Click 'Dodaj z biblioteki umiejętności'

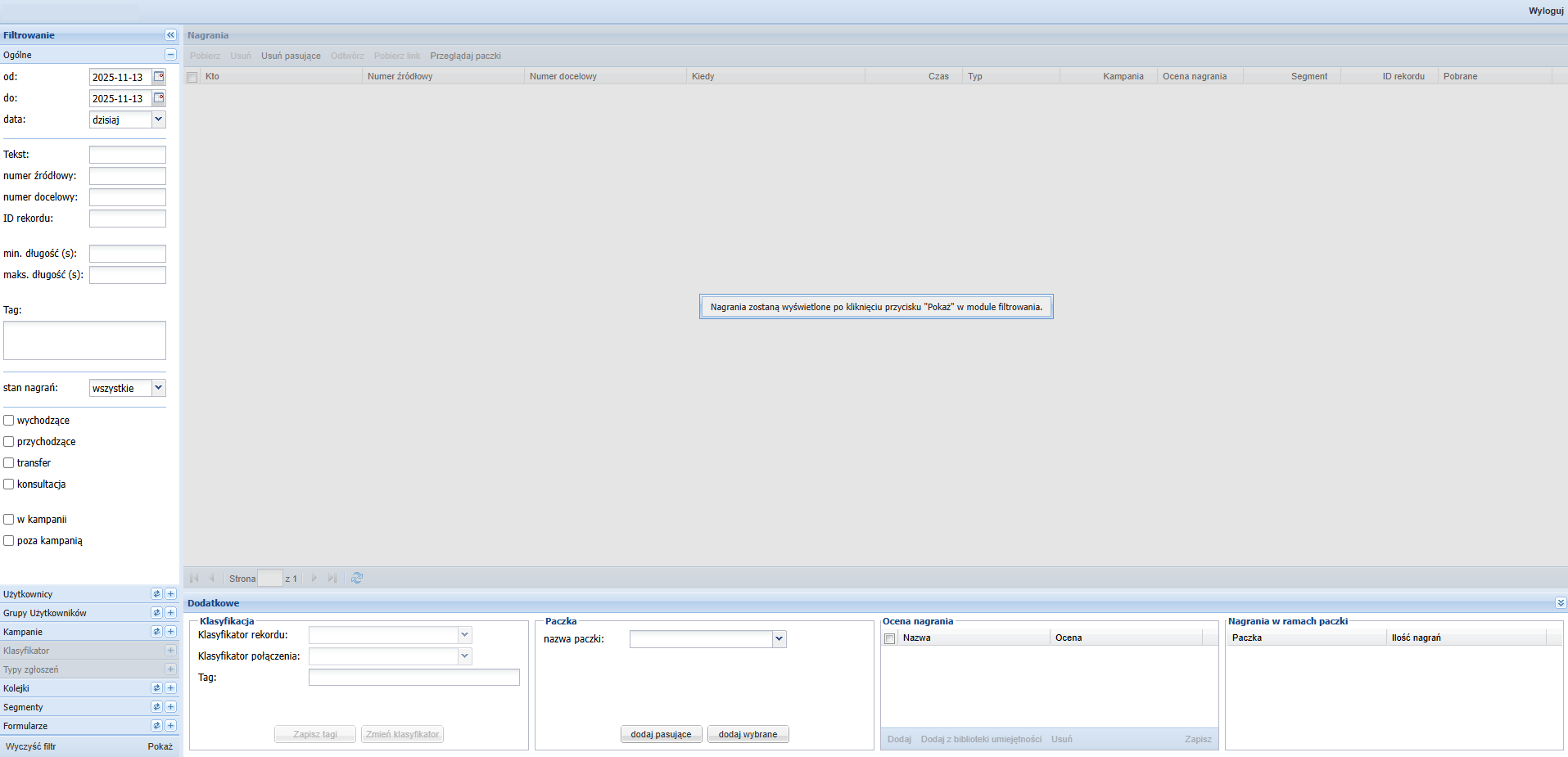(981, 739)
